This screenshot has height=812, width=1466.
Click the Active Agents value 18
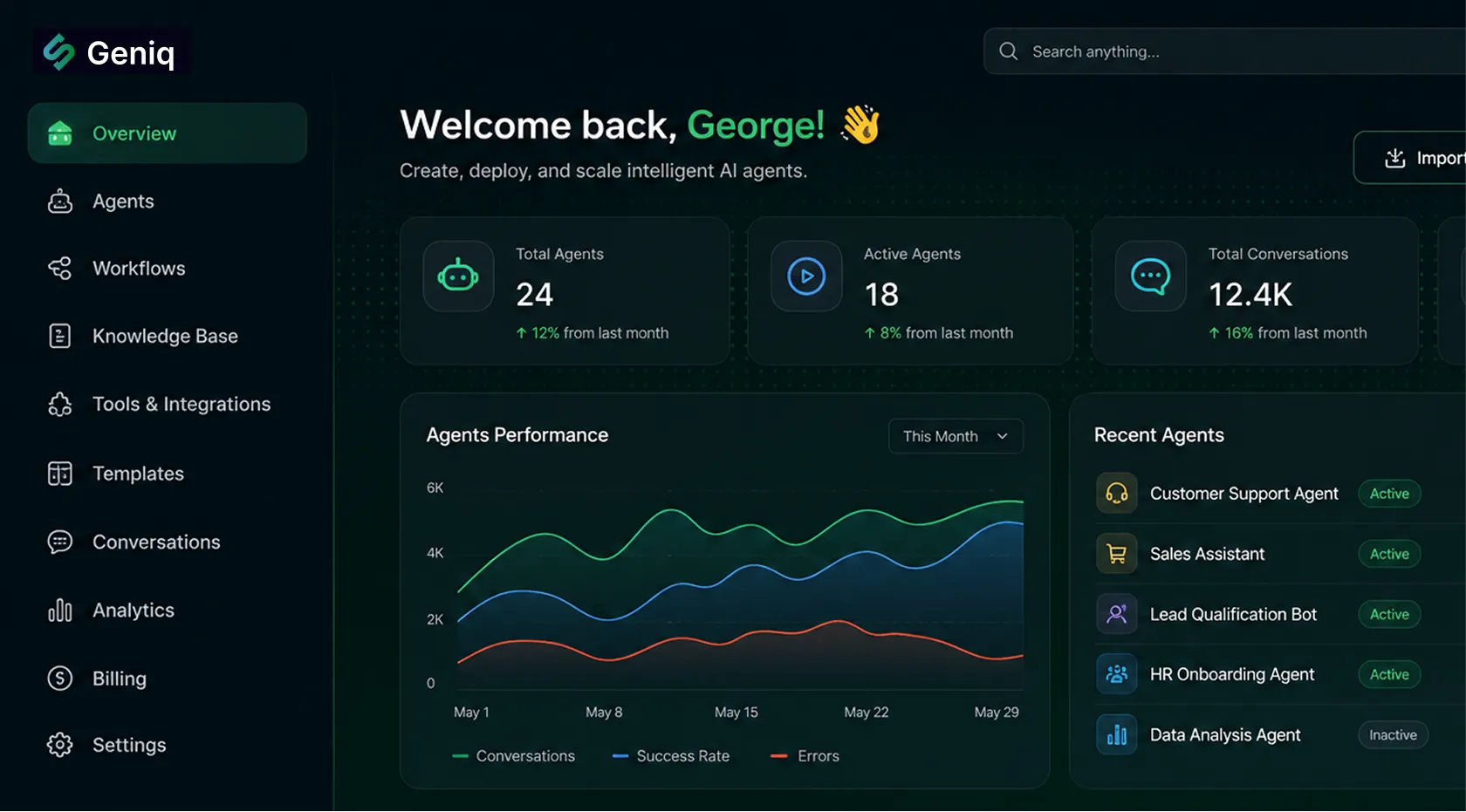(881, 295)
